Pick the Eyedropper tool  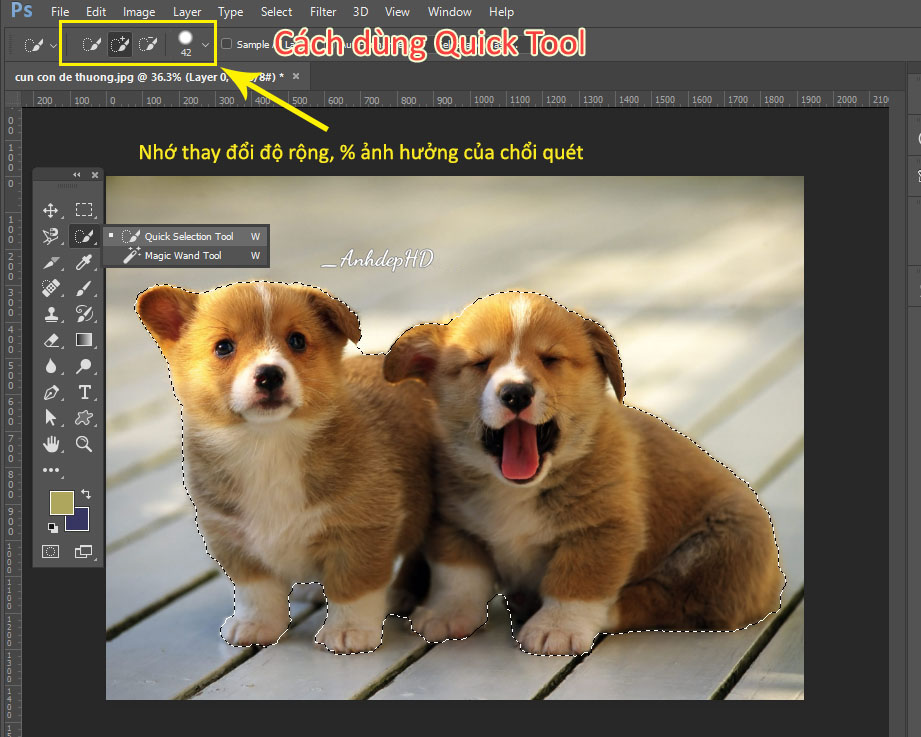click(84, 262)
